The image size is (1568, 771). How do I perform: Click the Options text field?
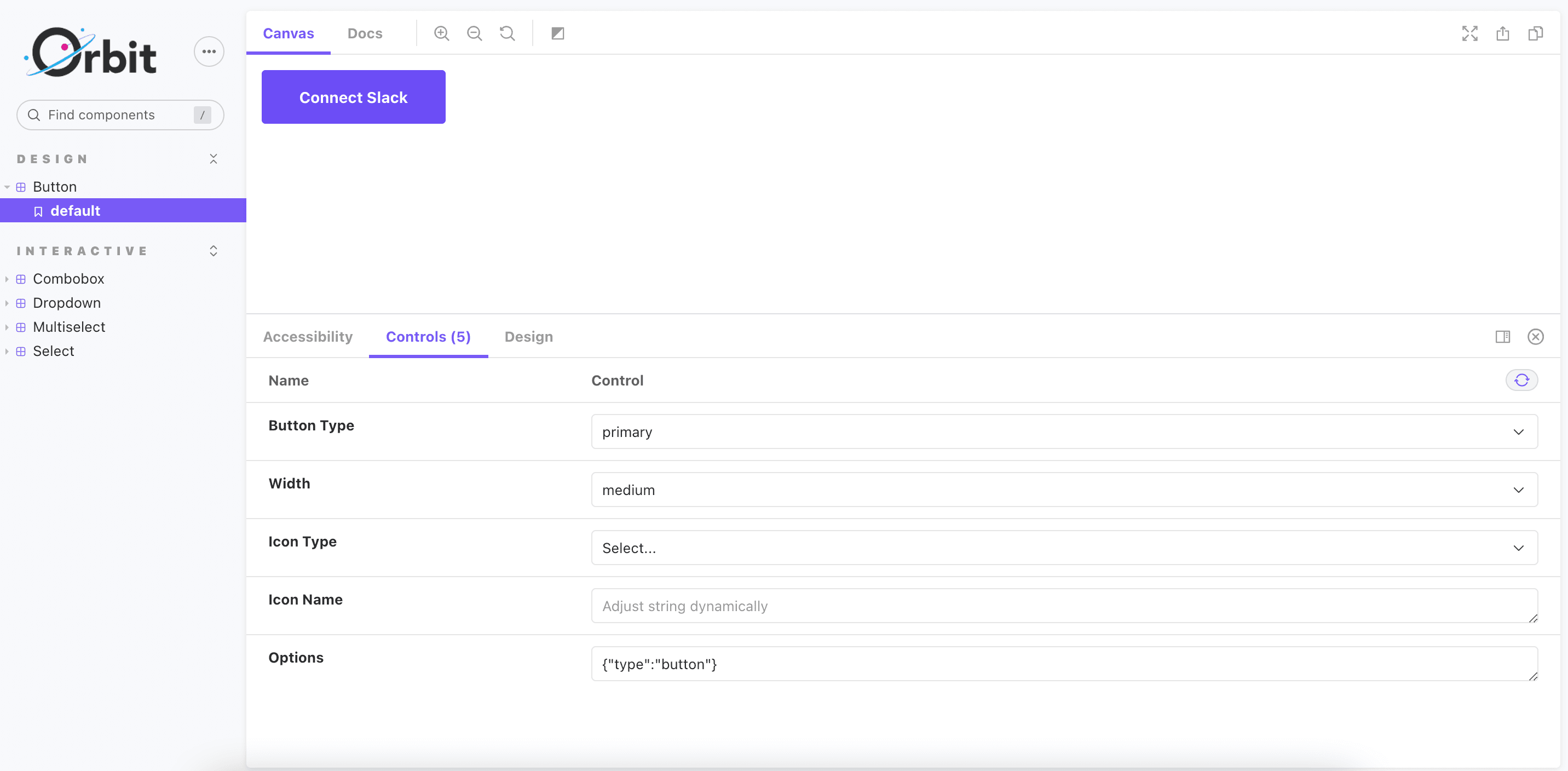(1064, 663)
